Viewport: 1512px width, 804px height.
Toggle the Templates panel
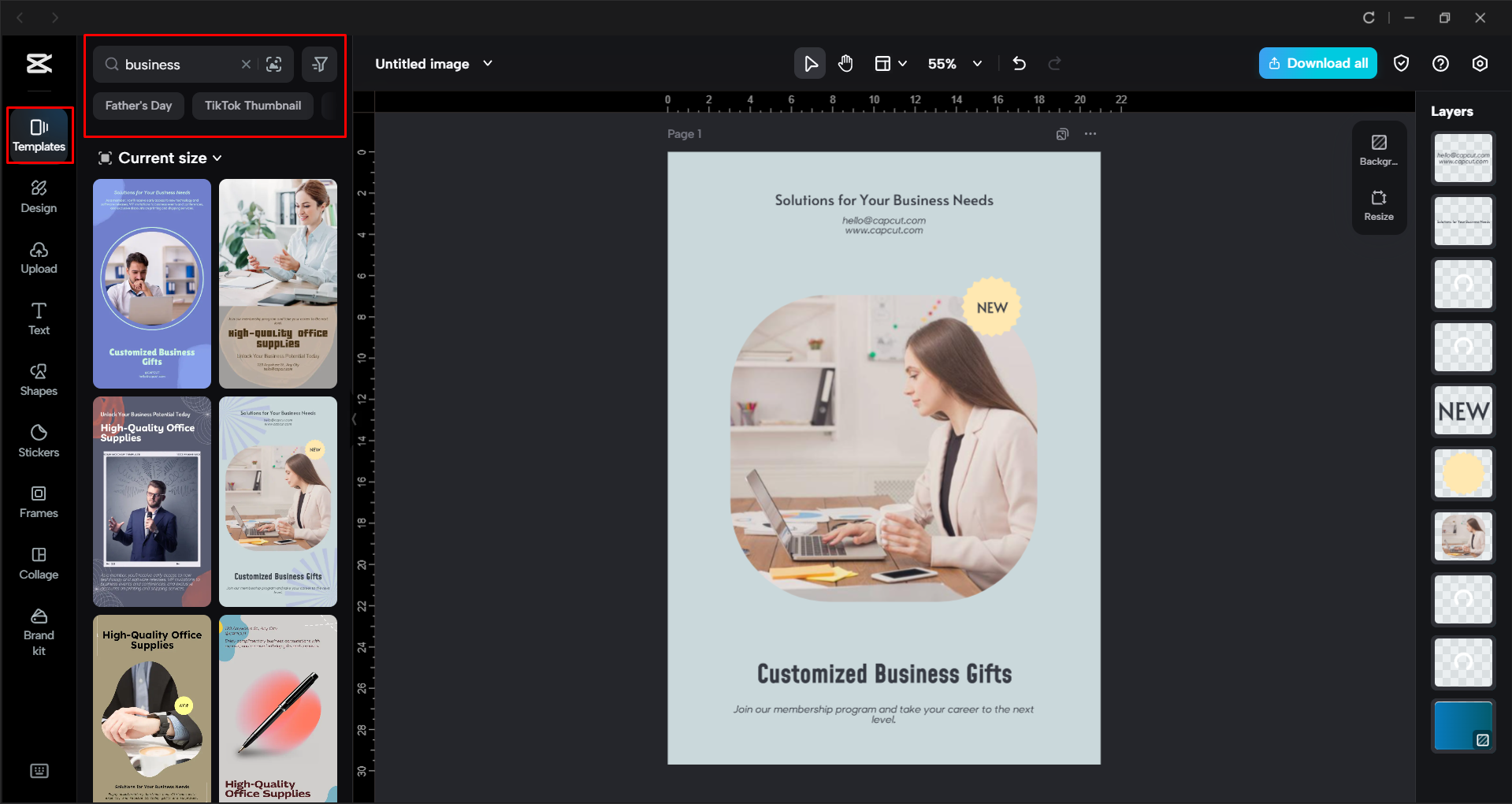click(38, 134)
